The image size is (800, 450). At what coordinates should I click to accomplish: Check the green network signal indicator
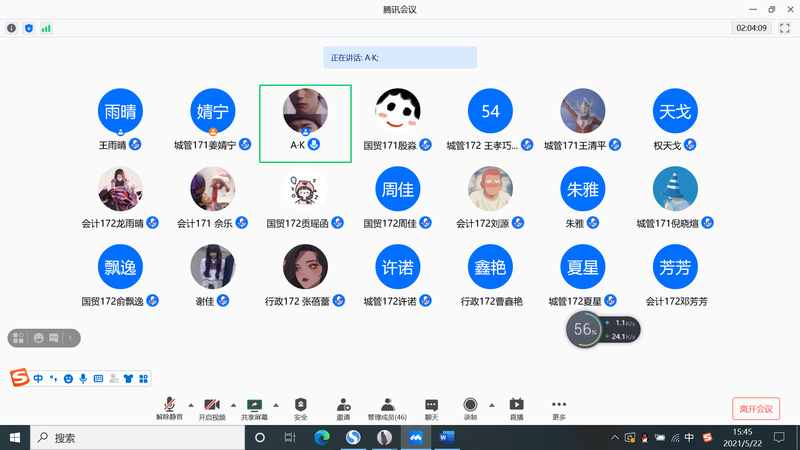pyautogui.click(x=46, y=28)
